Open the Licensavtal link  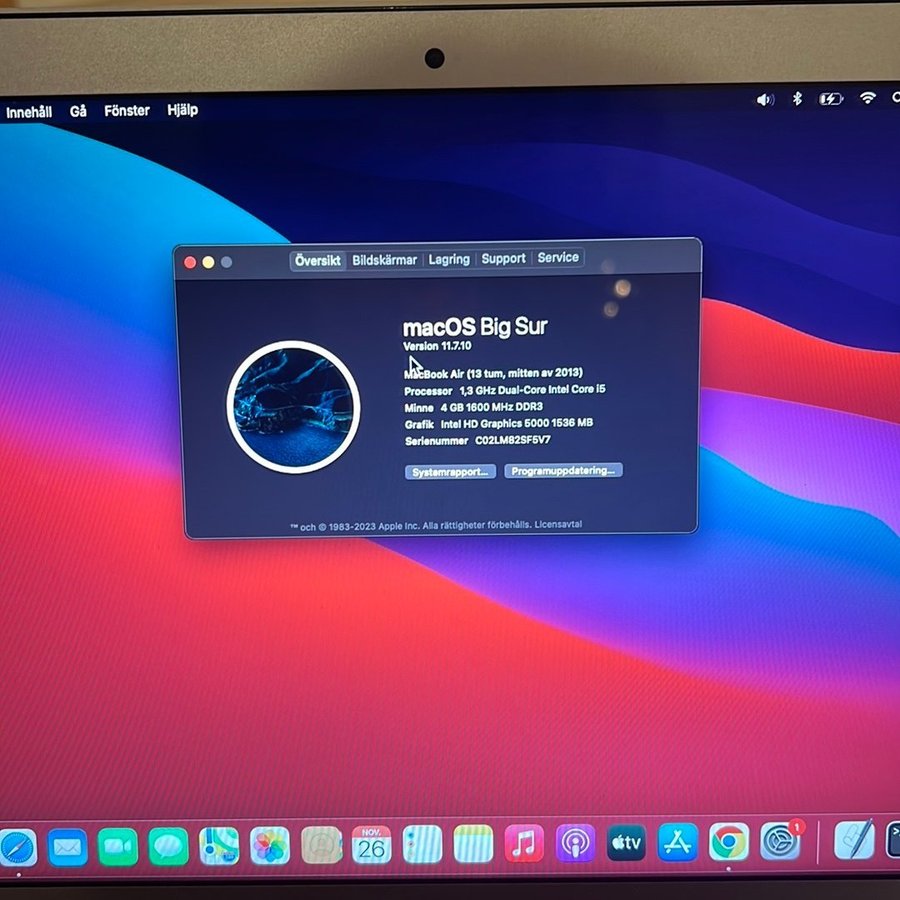coord(558,525)
